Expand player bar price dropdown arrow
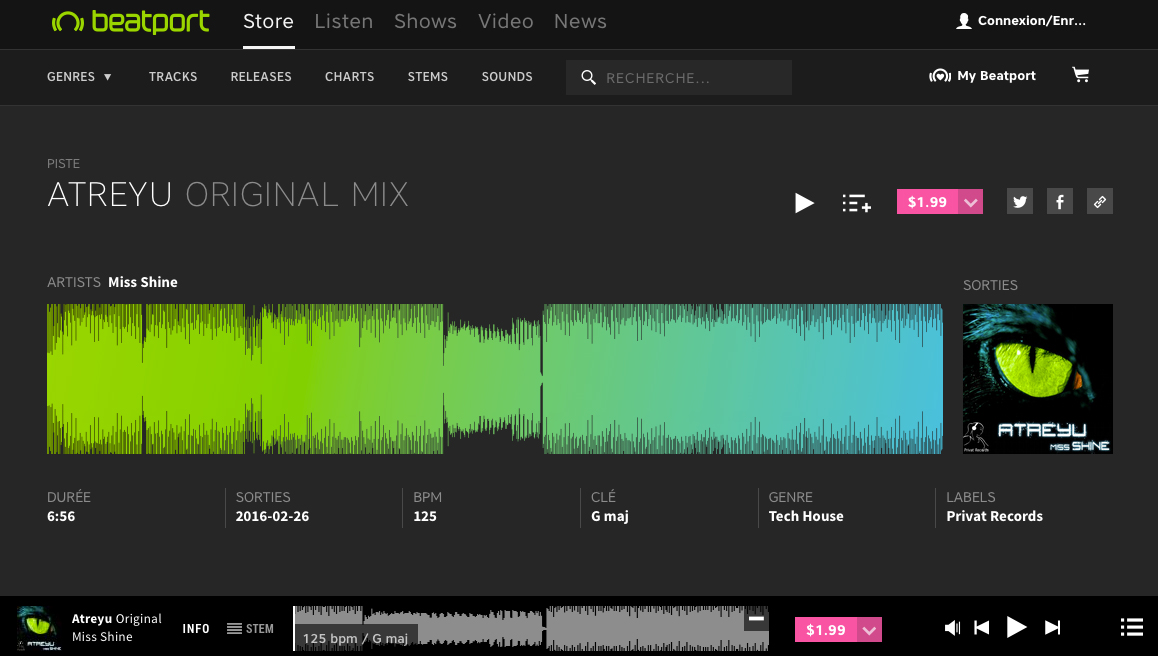This screenshot has width=1158, height=656. click(x=869, y=630)
